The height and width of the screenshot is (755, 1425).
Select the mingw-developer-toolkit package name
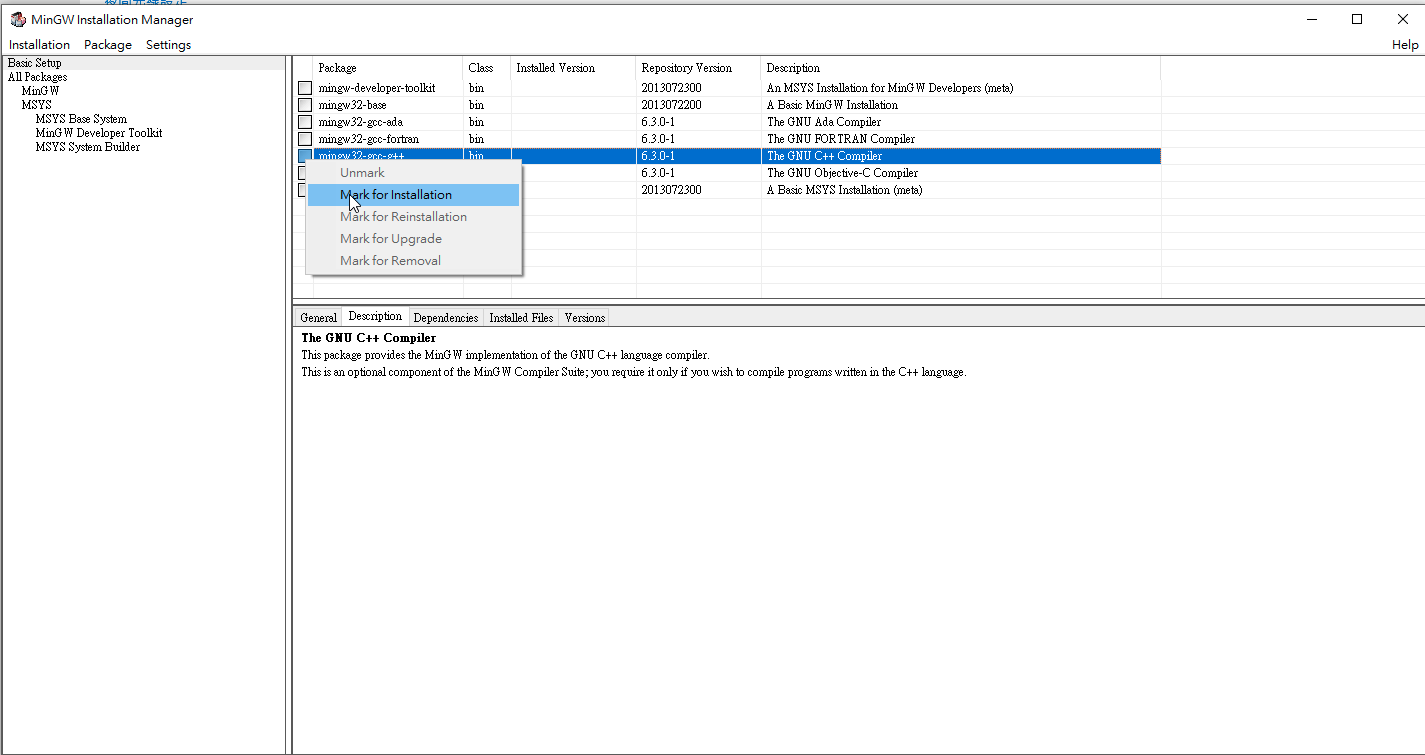click(377, 88)
